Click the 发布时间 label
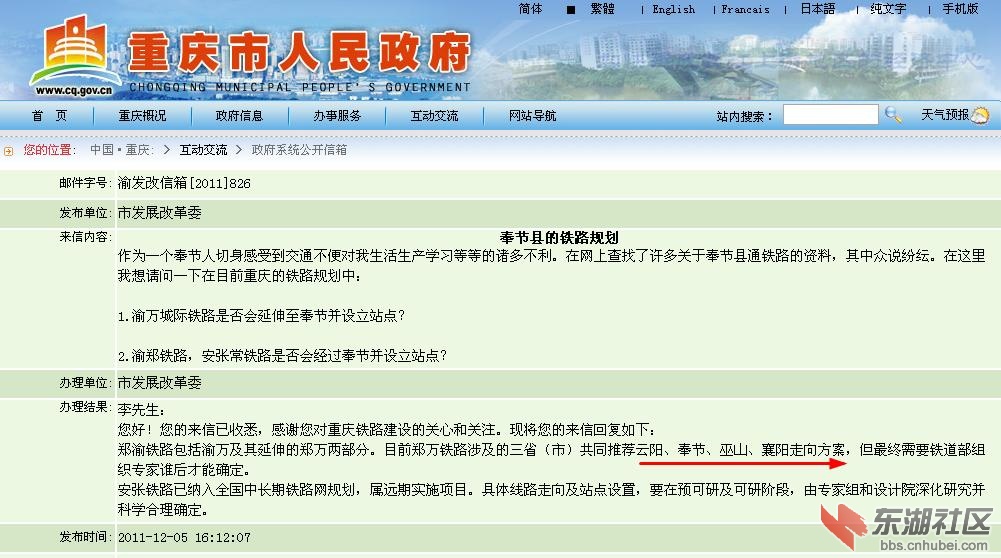The height and width of the screenshot is (558, 1001). click(x=85, y=537)
